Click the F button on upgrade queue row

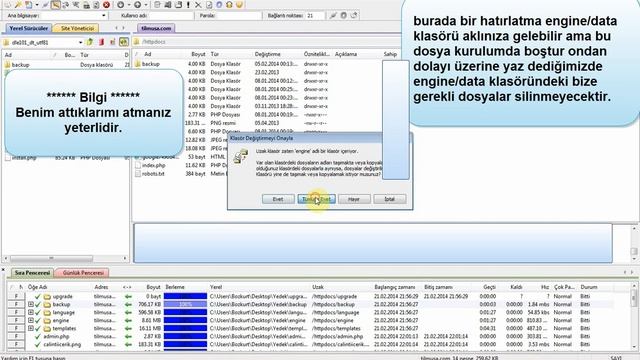tap(16, 296)
